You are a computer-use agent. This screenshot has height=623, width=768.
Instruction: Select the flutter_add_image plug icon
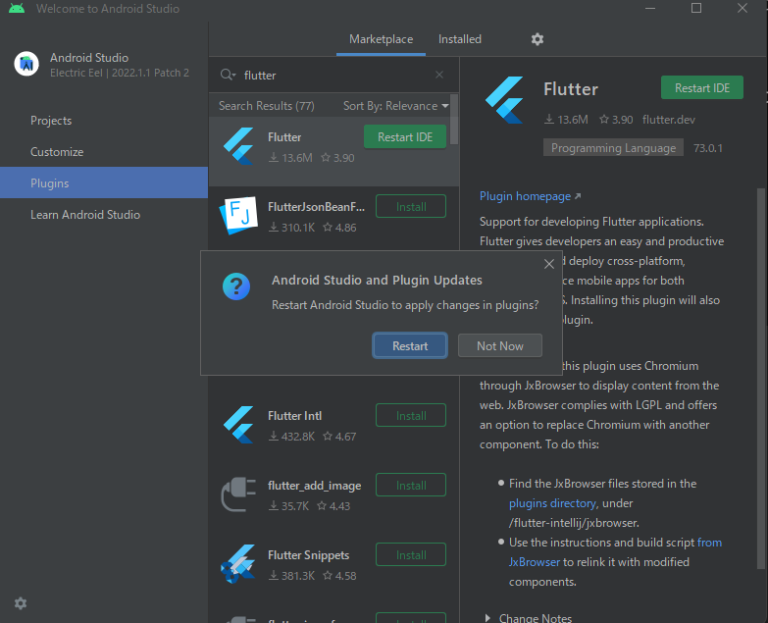click(x=238, y=495)
